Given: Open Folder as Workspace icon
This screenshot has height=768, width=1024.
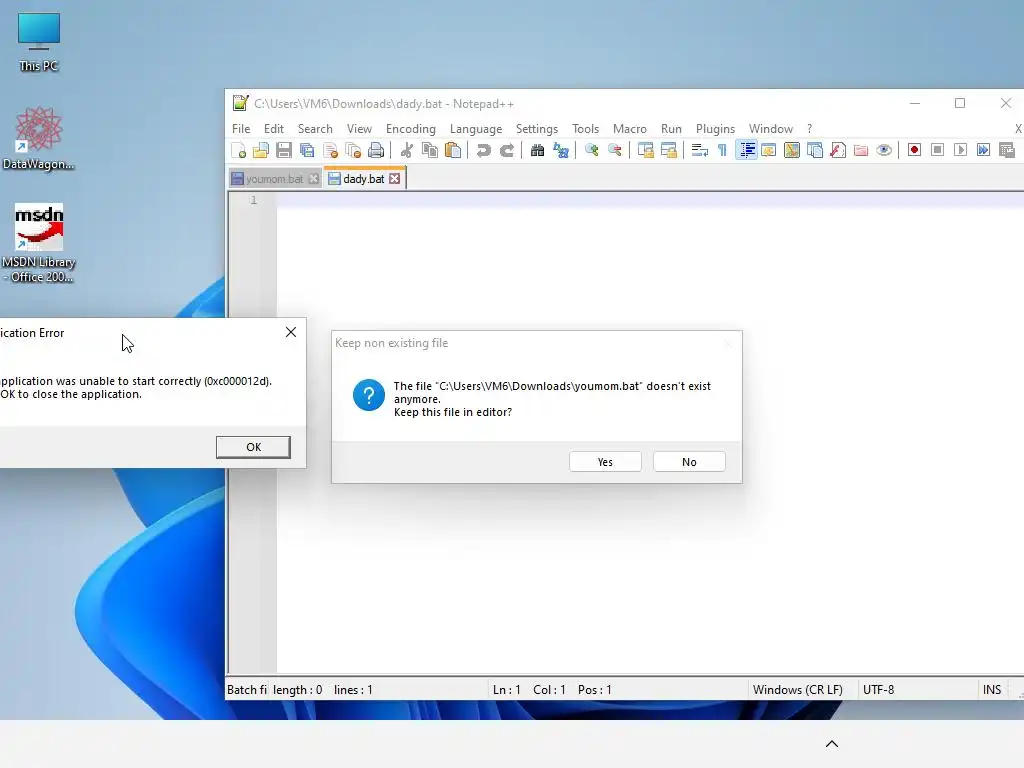Looking at the screenshot, I should (x=861, y=150).
